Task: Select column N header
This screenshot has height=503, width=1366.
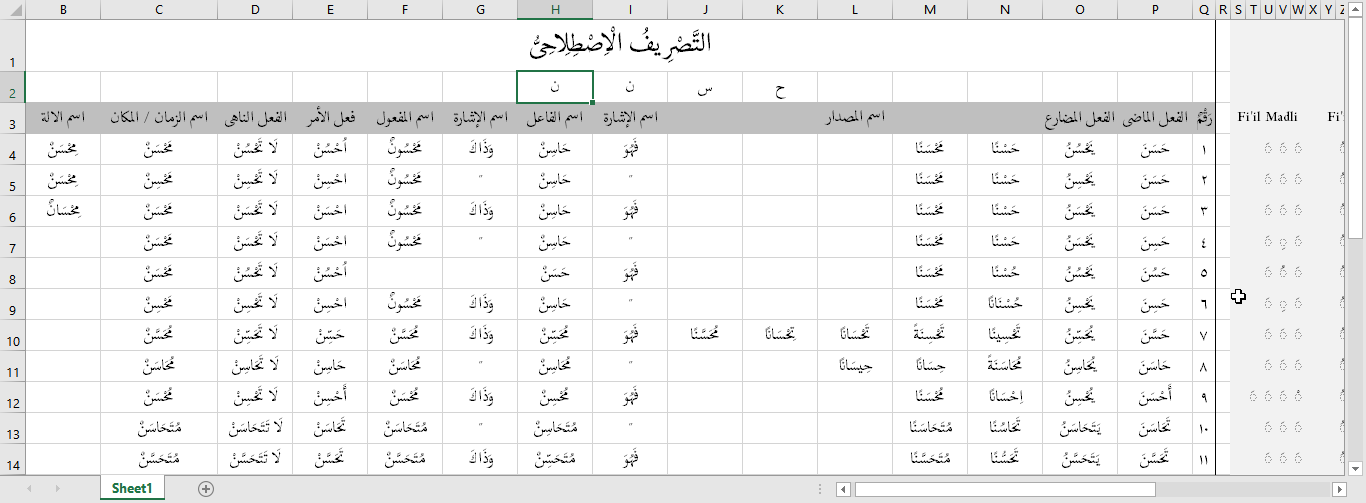Action: point(1005,10)
